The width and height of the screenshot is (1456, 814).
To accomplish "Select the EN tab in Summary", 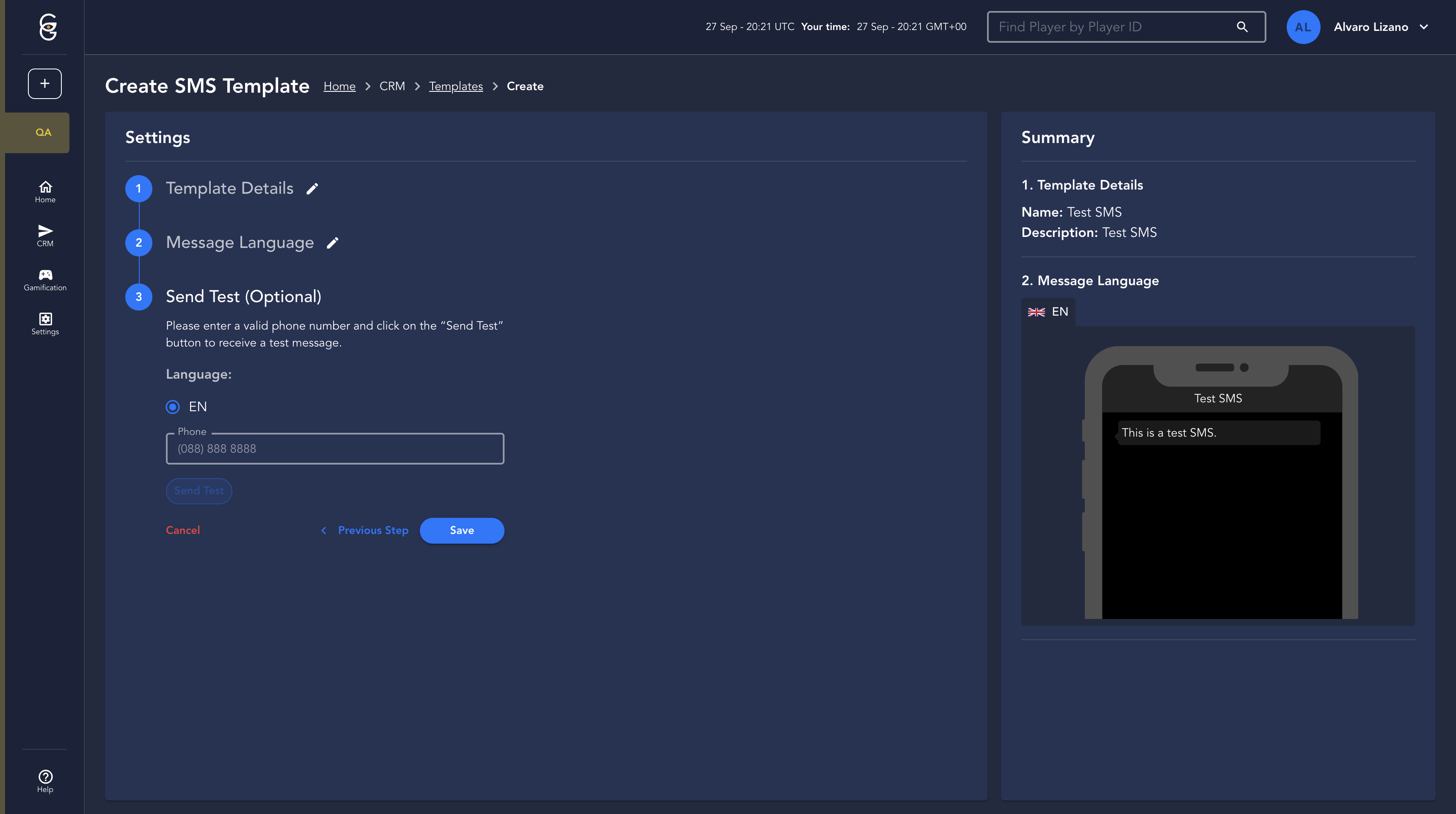I will click(1048, 312).
